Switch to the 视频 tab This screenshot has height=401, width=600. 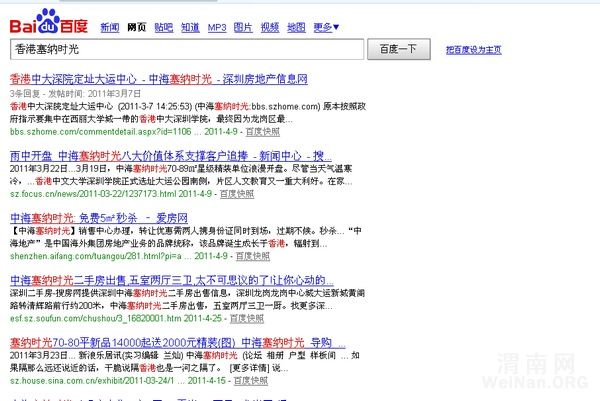coord(270,28)
